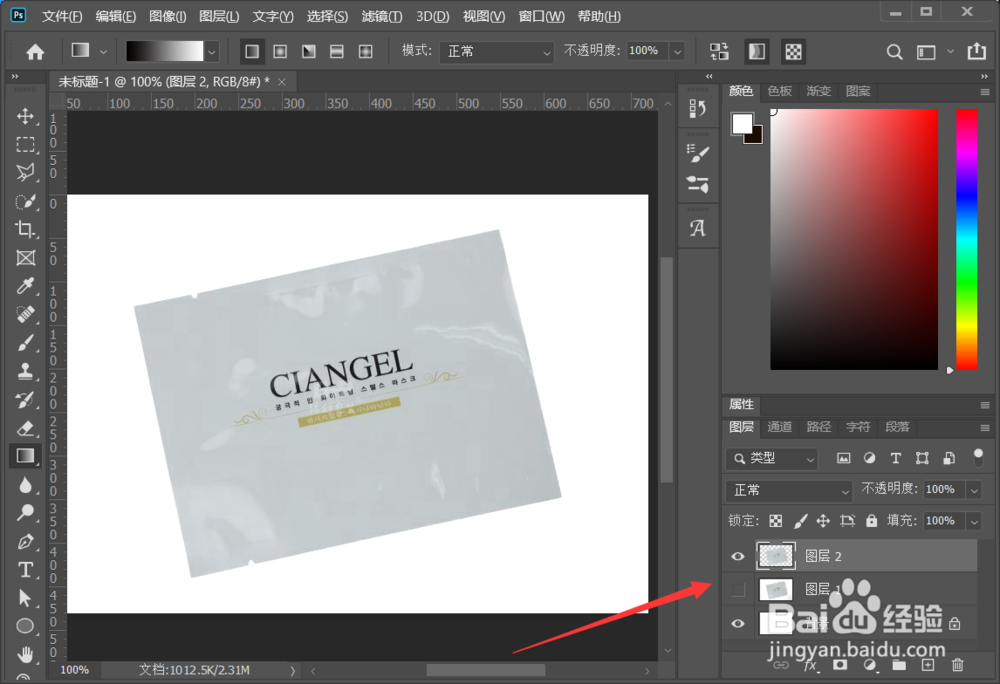Screen dimensions: 1000x684
Task: Select the Eraser tool
Action: coord(25,428)
